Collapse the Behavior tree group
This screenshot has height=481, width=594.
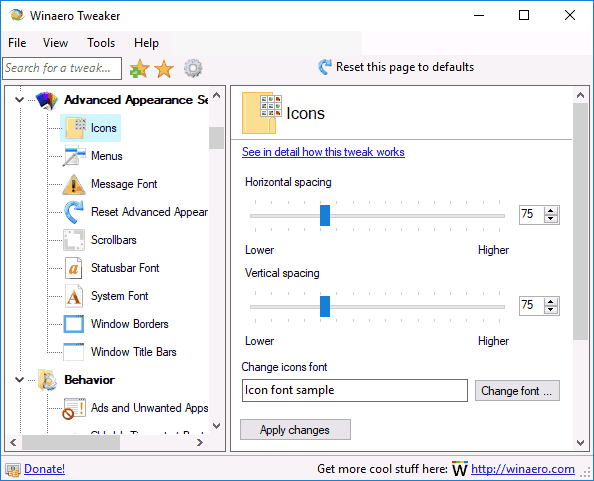[19, 379]
